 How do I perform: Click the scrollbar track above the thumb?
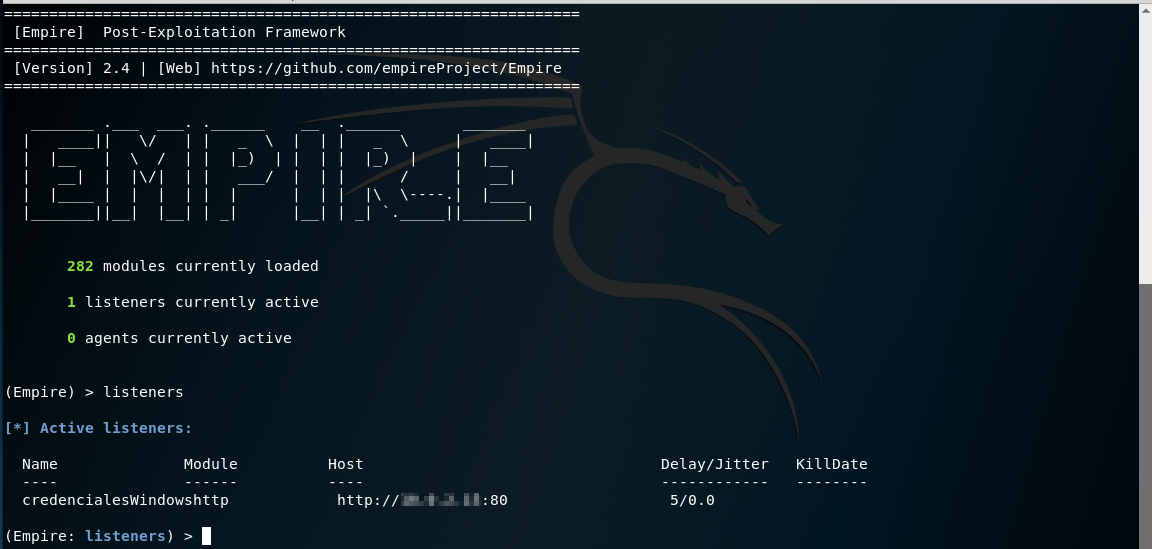[x=1145, y=150]
